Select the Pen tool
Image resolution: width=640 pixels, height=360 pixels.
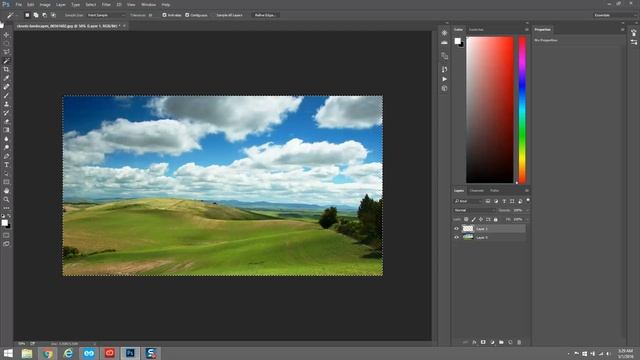[x=6, y=156]
